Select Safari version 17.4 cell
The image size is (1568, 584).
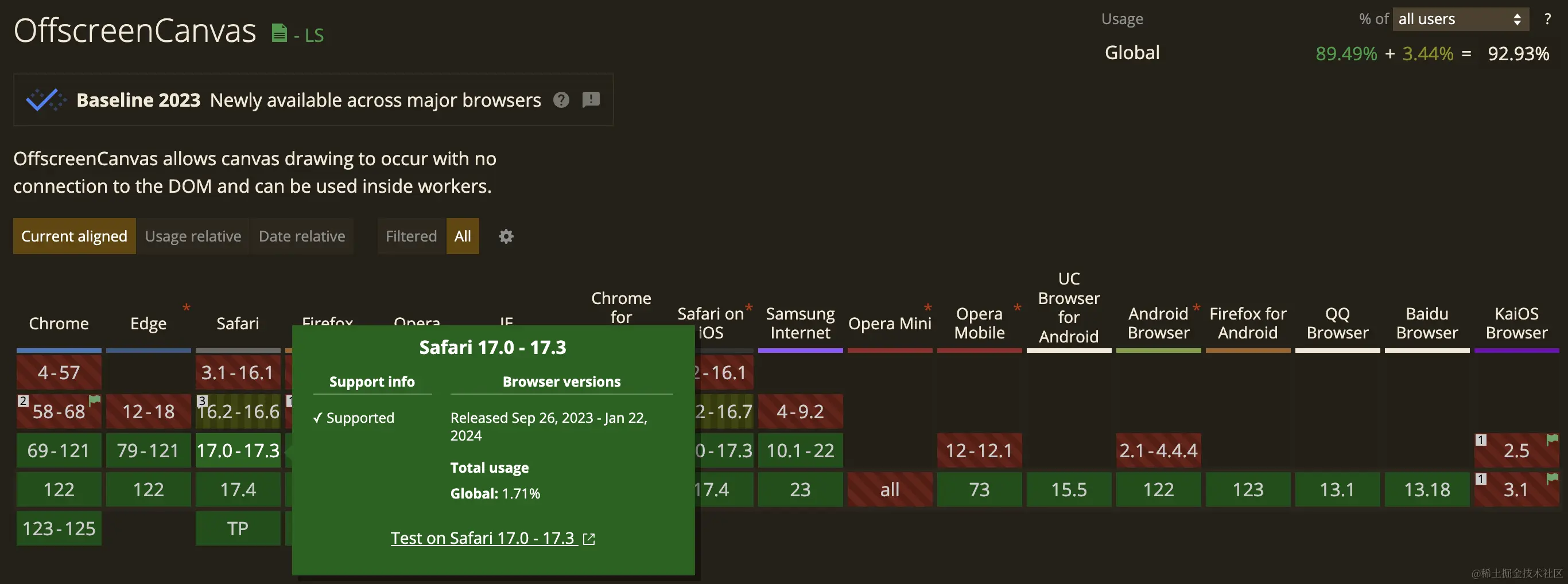(238, 489)
